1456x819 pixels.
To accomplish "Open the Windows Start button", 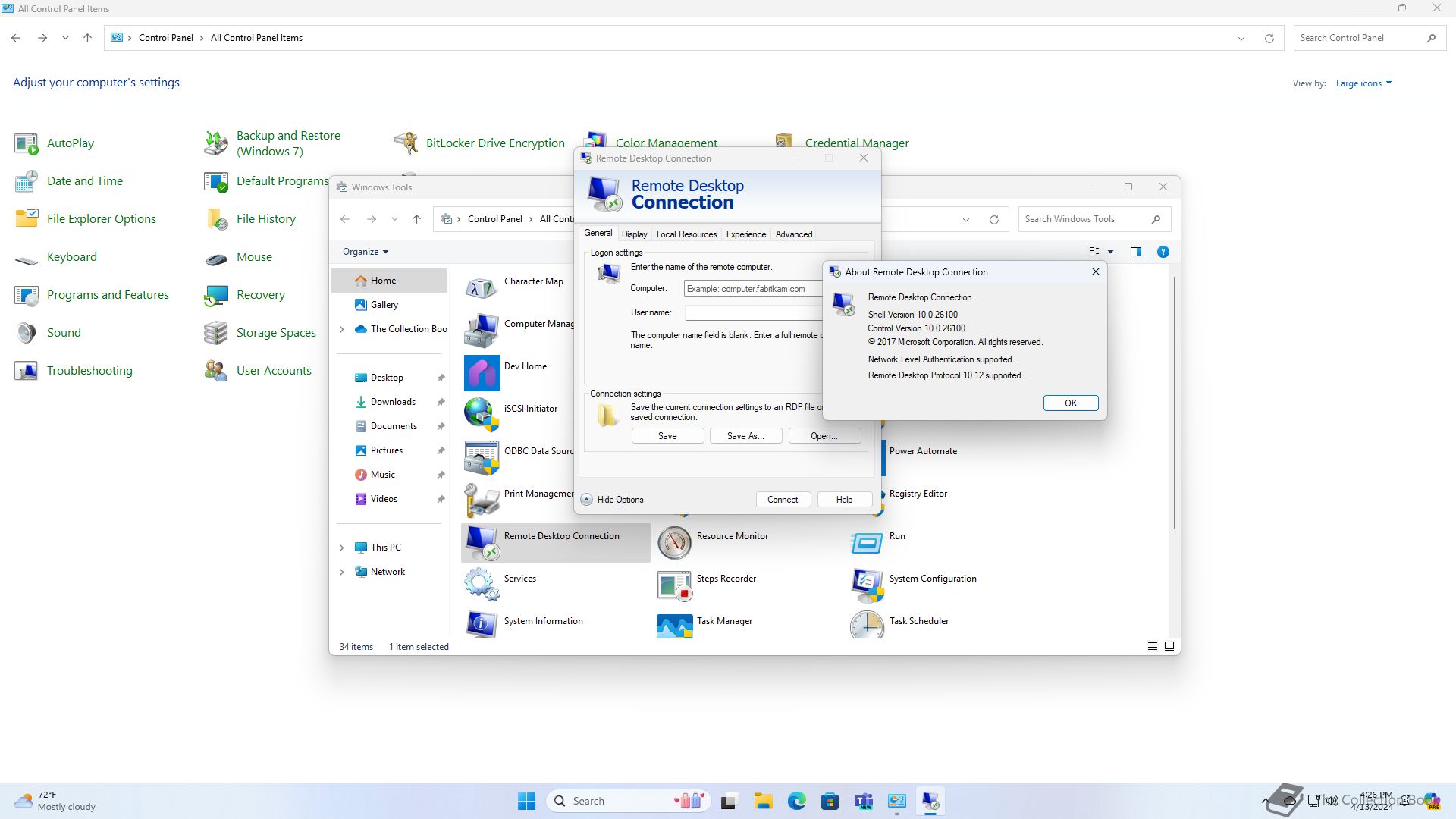I will click(526, 802).
